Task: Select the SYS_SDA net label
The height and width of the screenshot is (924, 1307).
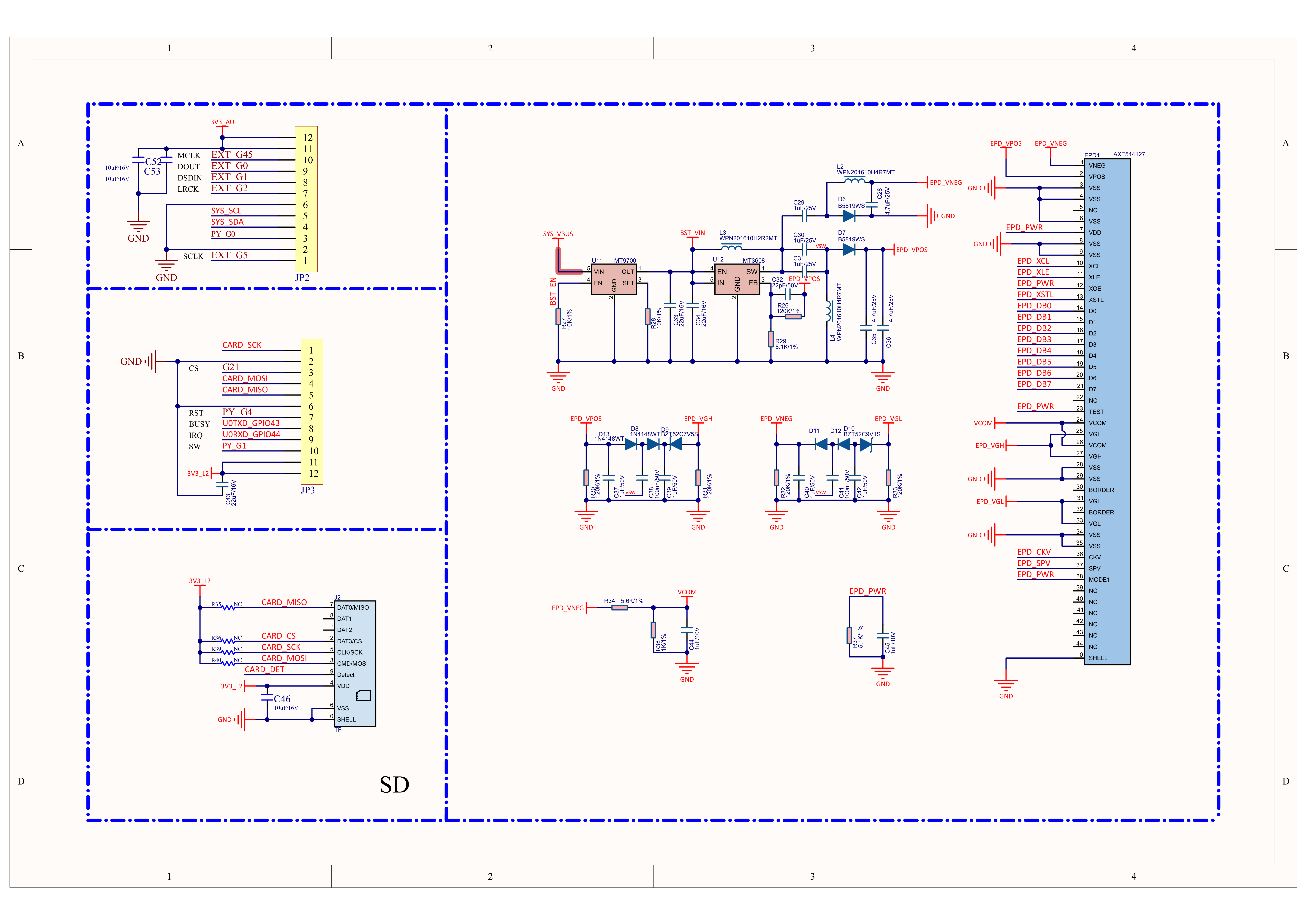Action: click(x=227, y=222)
